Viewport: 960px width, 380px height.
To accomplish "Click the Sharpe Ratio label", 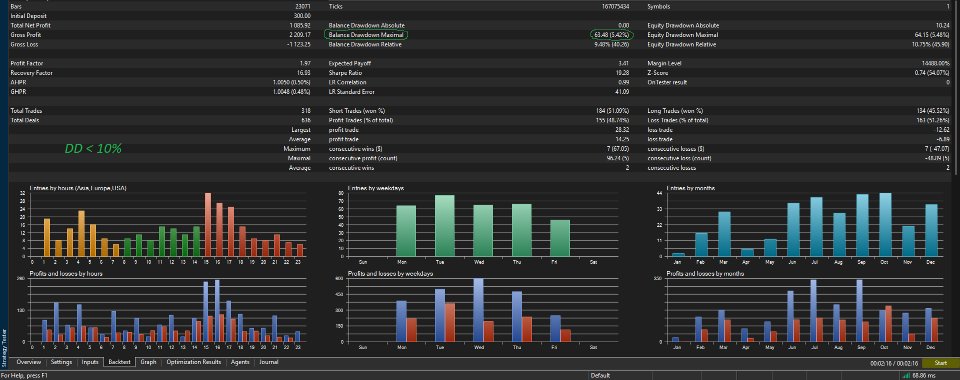I will (345, 73).
